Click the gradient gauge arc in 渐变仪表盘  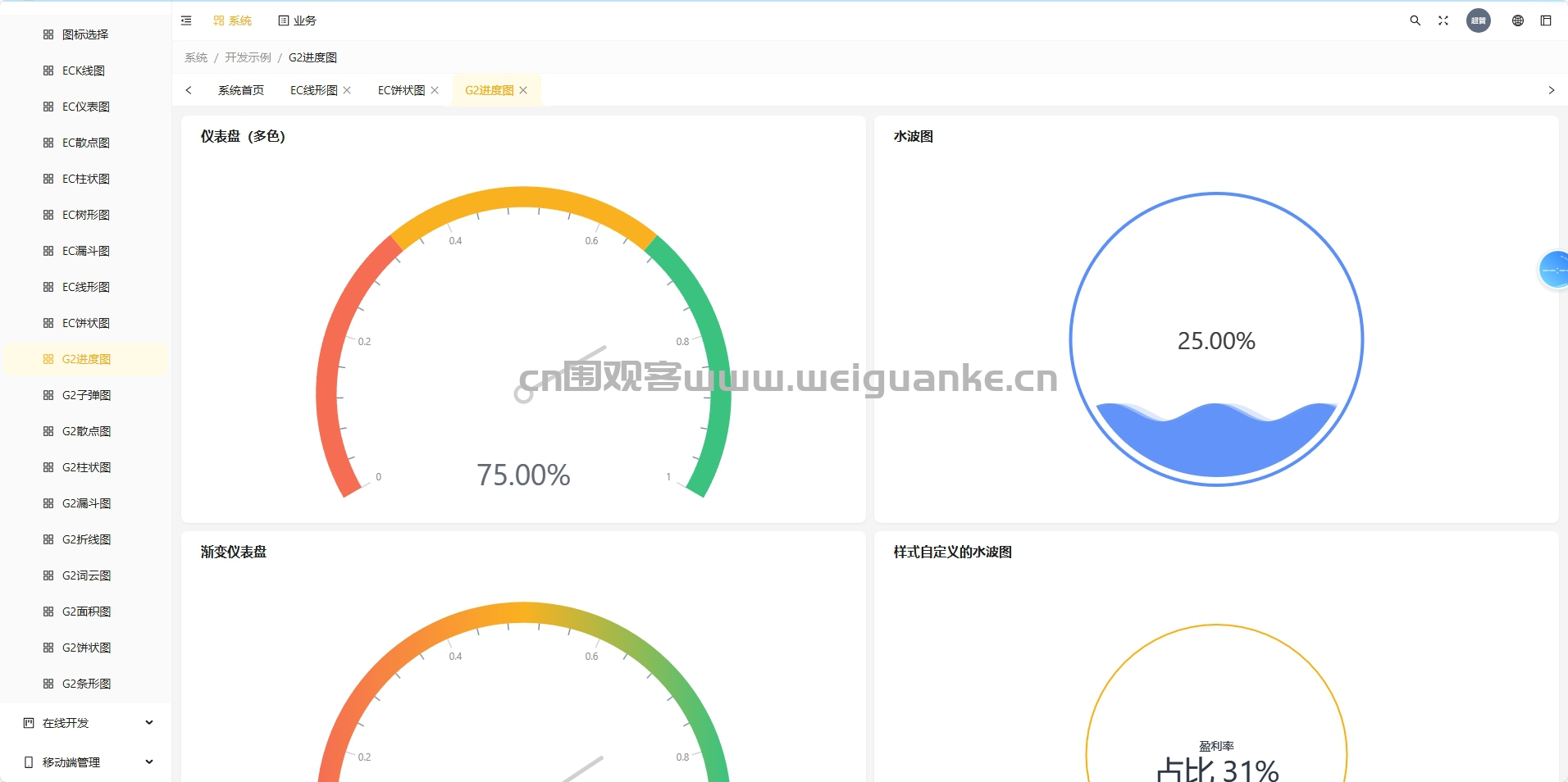click(x=523, y=613)
